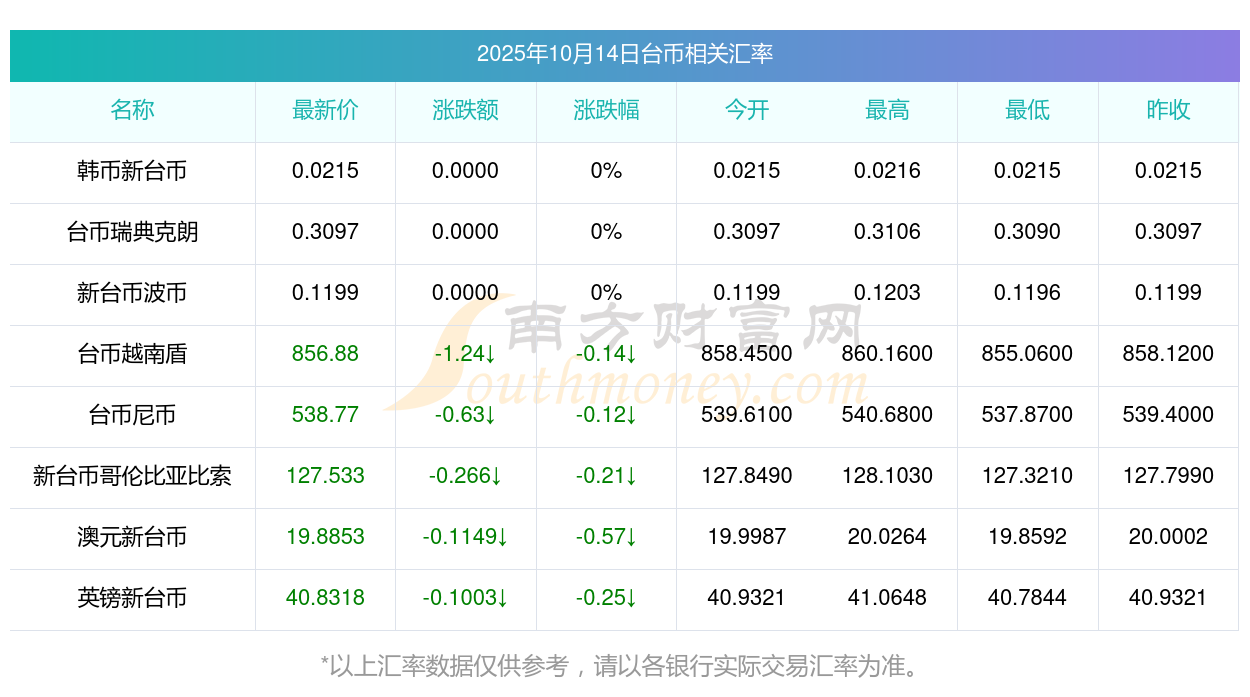Click the 台币尼币 row name
The image size is (1250, 697).
pyautogui.click(x=132, y=415)
